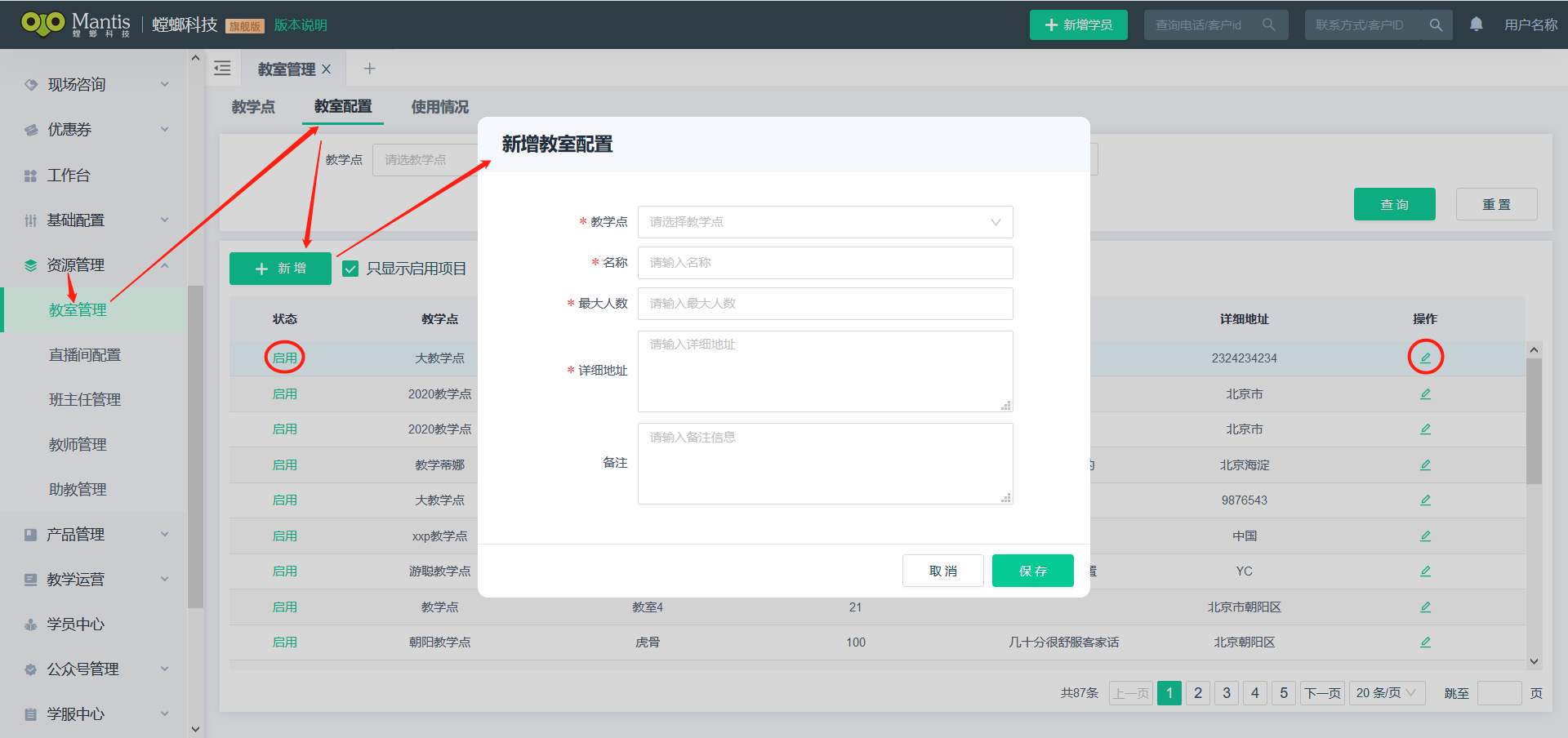Click search magnifier in 查询电话/客户id box
This screenshot has width=1568, height=738.
[1268, 24]
